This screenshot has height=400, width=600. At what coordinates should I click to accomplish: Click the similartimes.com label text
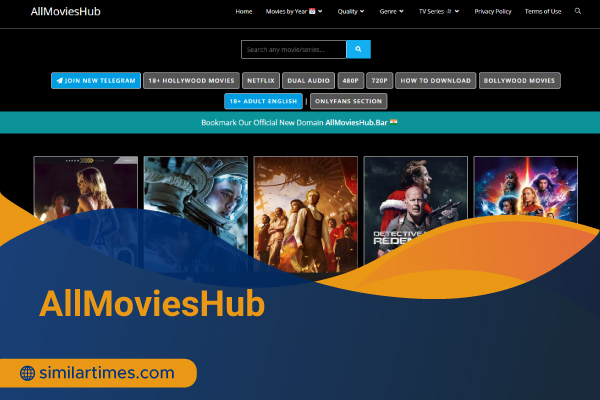(107, 372)
